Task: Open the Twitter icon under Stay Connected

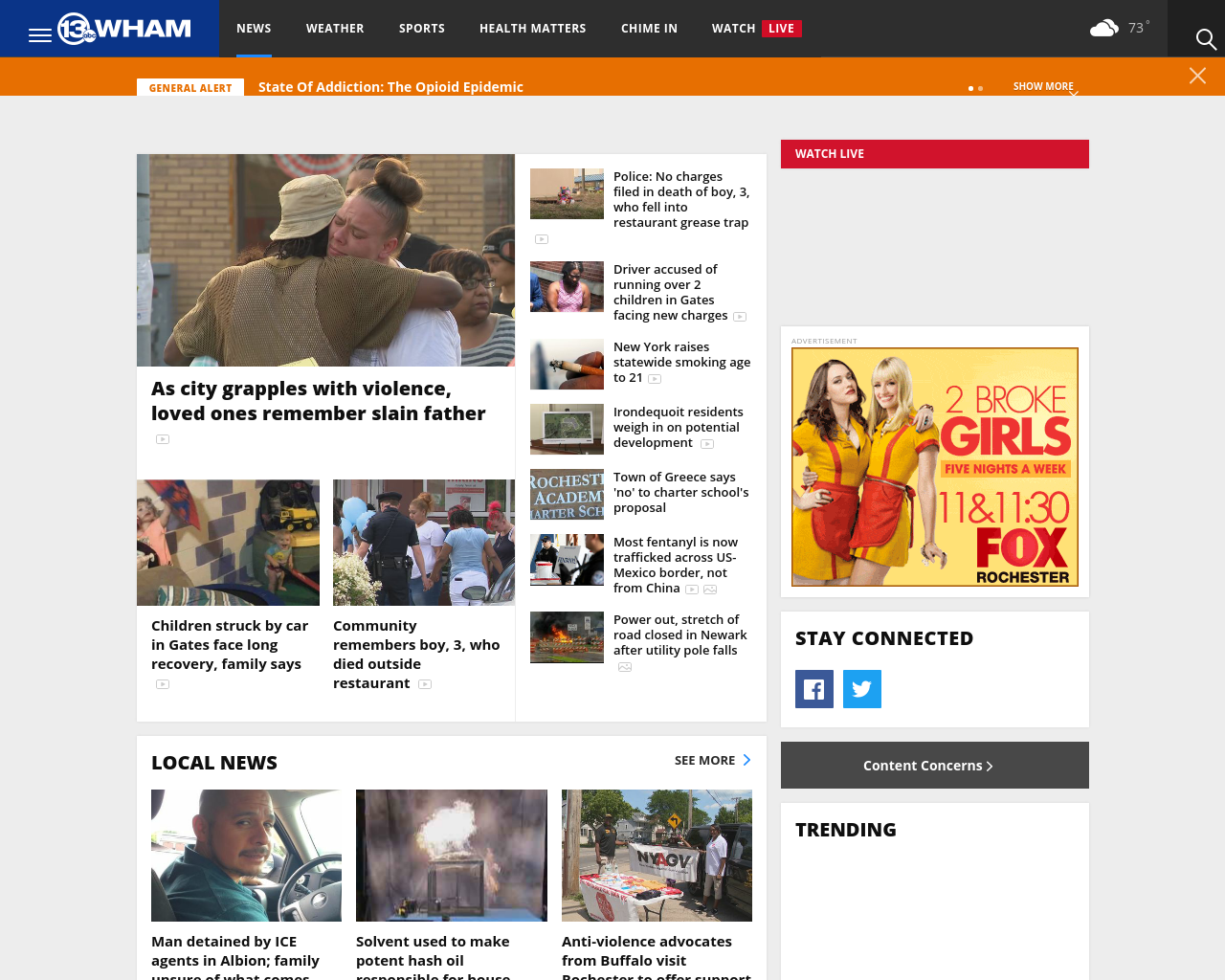Action: pos(861,687)
